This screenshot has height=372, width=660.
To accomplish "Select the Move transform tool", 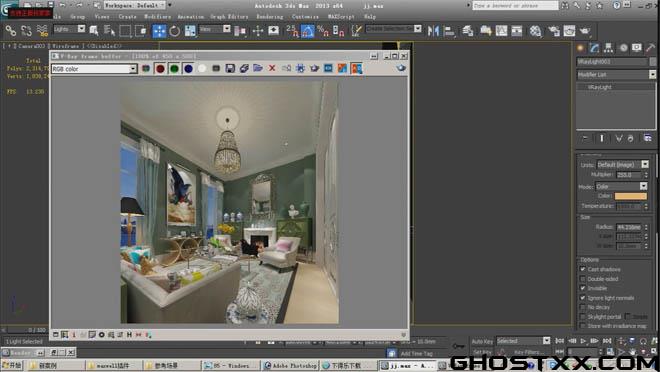I will 159,31.
